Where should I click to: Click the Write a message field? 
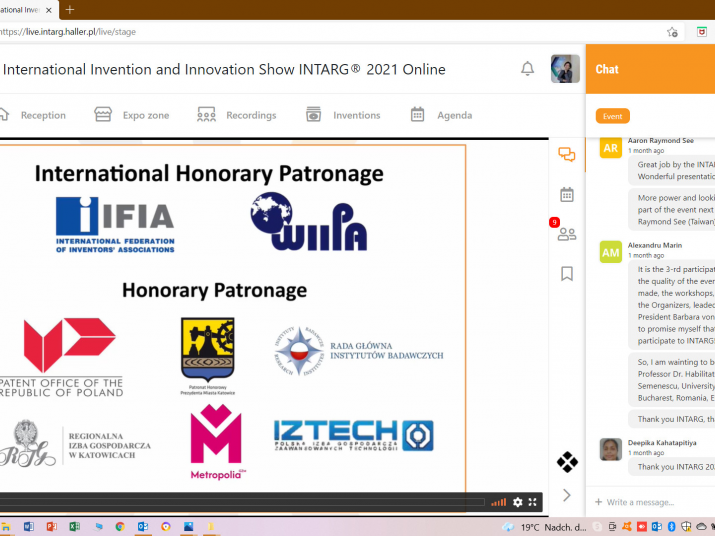650,502
